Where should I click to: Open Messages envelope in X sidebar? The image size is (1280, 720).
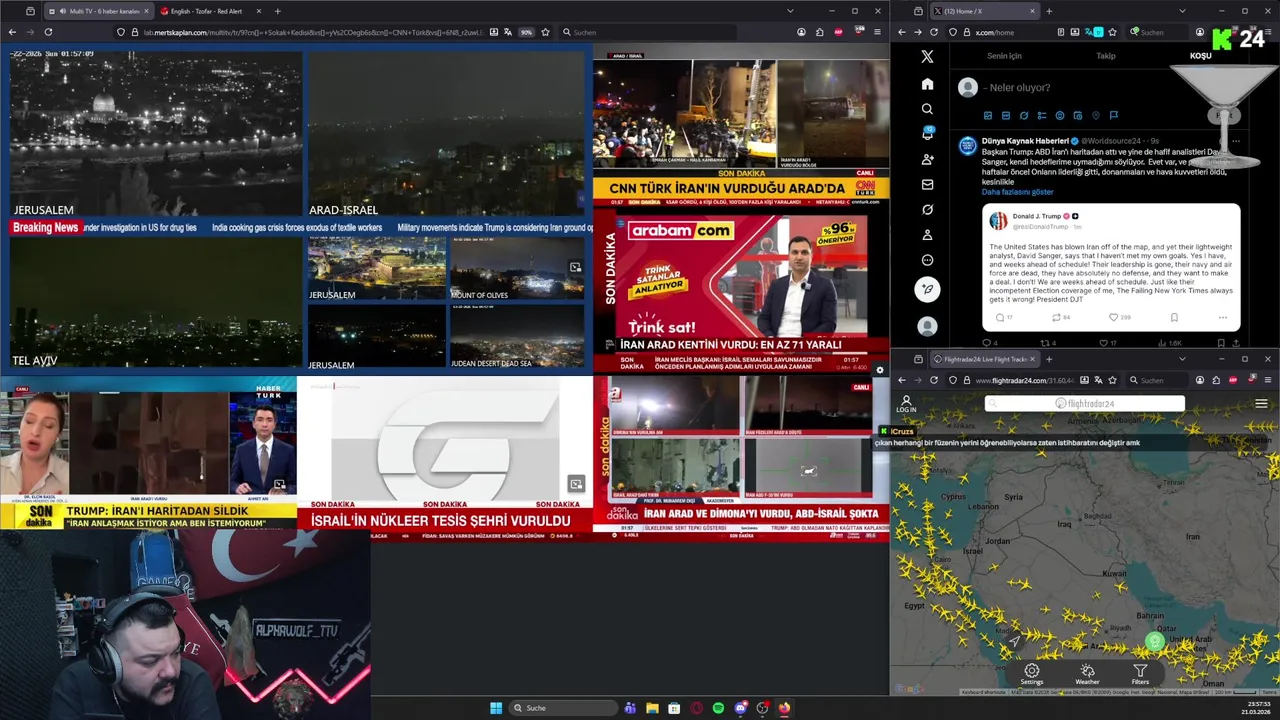927,185
